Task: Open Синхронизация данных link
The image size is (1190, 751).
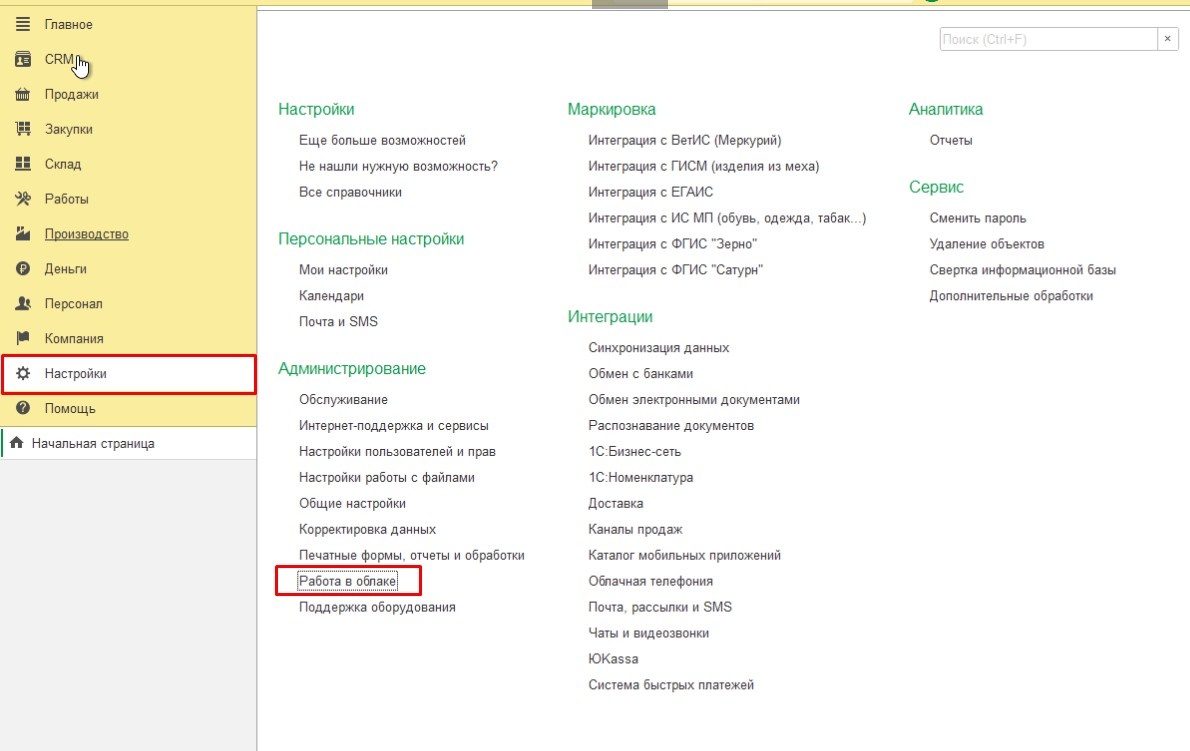Action: coord(659,347)
